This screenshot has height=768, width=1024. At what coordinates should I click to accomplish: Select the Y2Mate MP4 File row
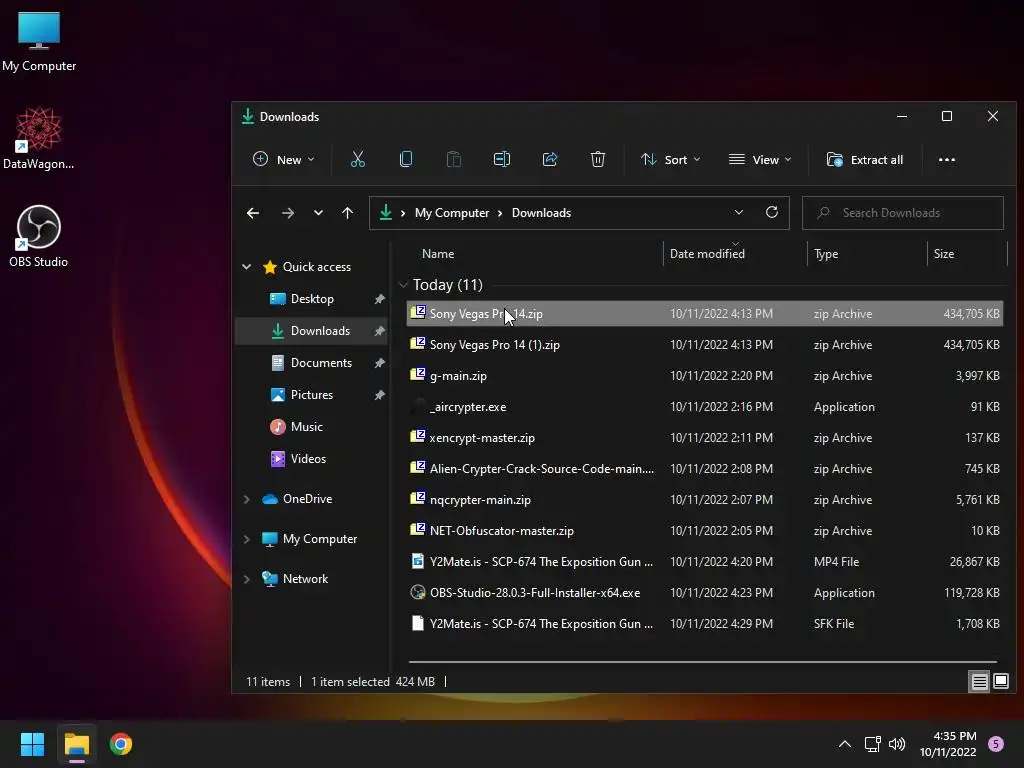tap(705, 562)
